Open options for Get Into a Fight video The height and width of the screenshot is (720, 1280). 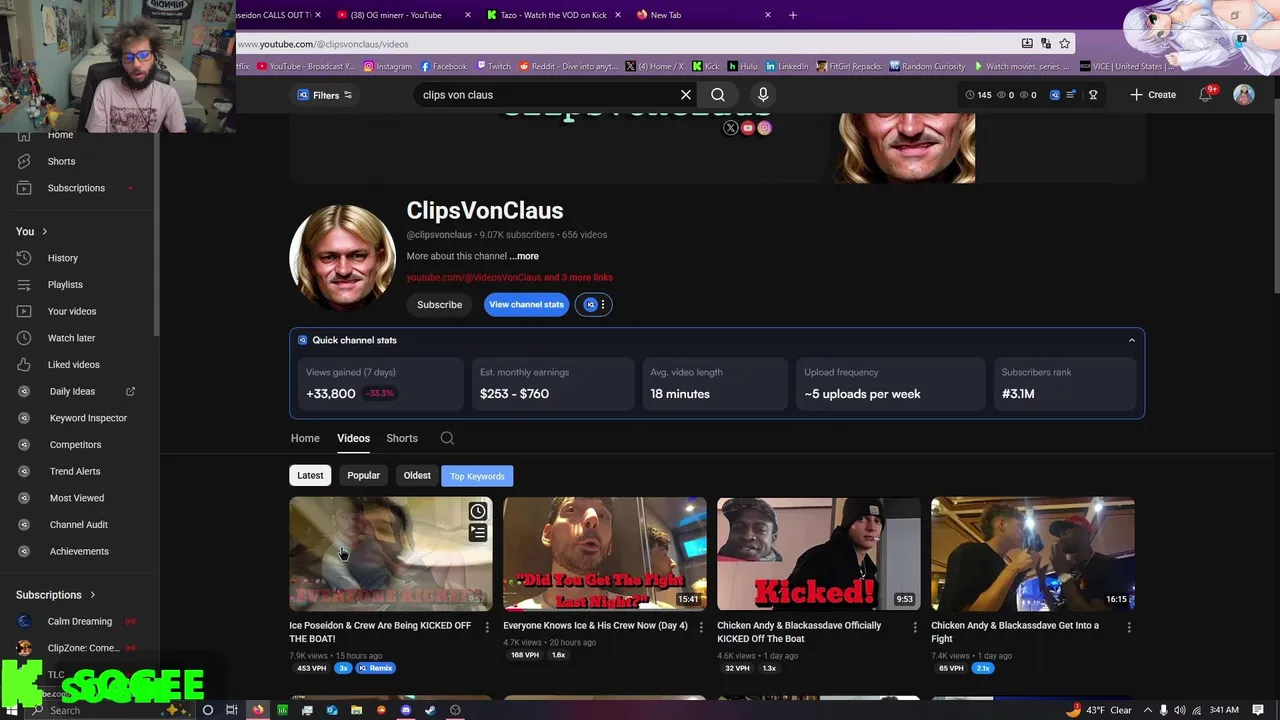click(1129, 627)
